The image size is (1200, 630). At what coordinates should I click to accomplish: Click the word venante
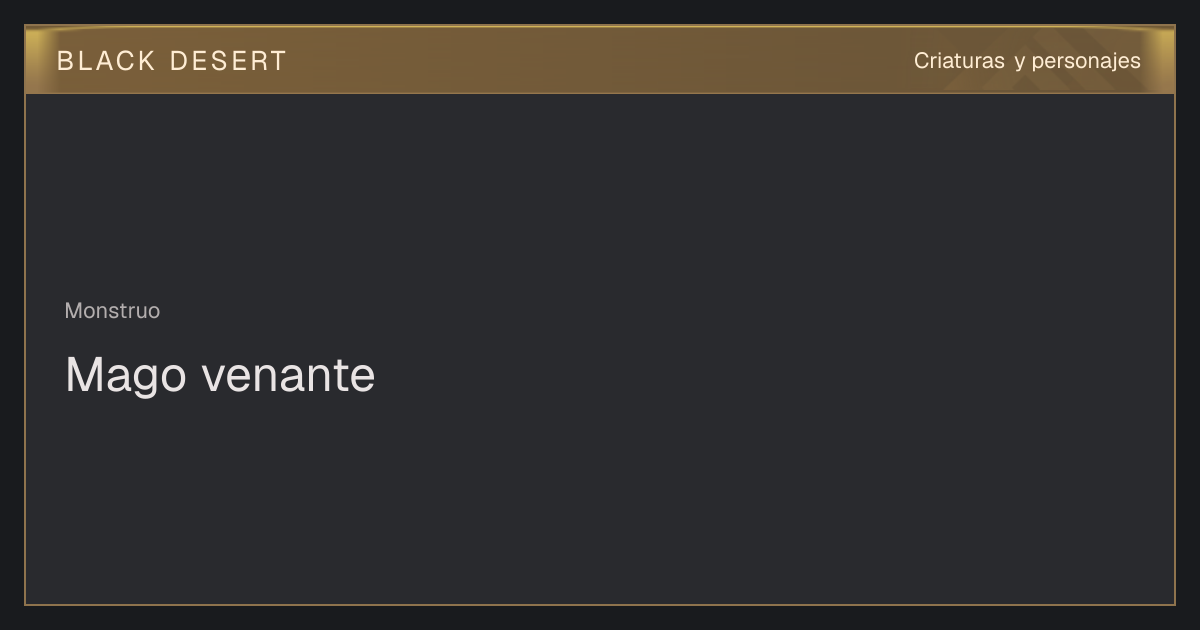point(289,376)
